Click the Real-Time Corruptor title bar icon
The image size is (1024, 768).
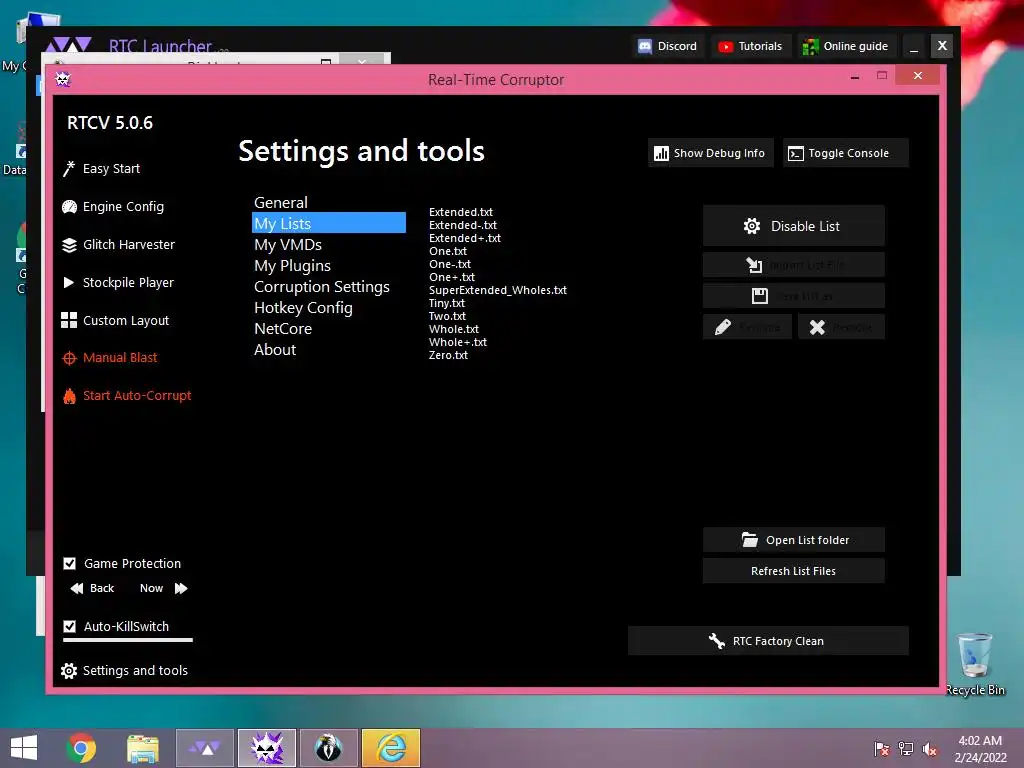click(x=63, y=79)
